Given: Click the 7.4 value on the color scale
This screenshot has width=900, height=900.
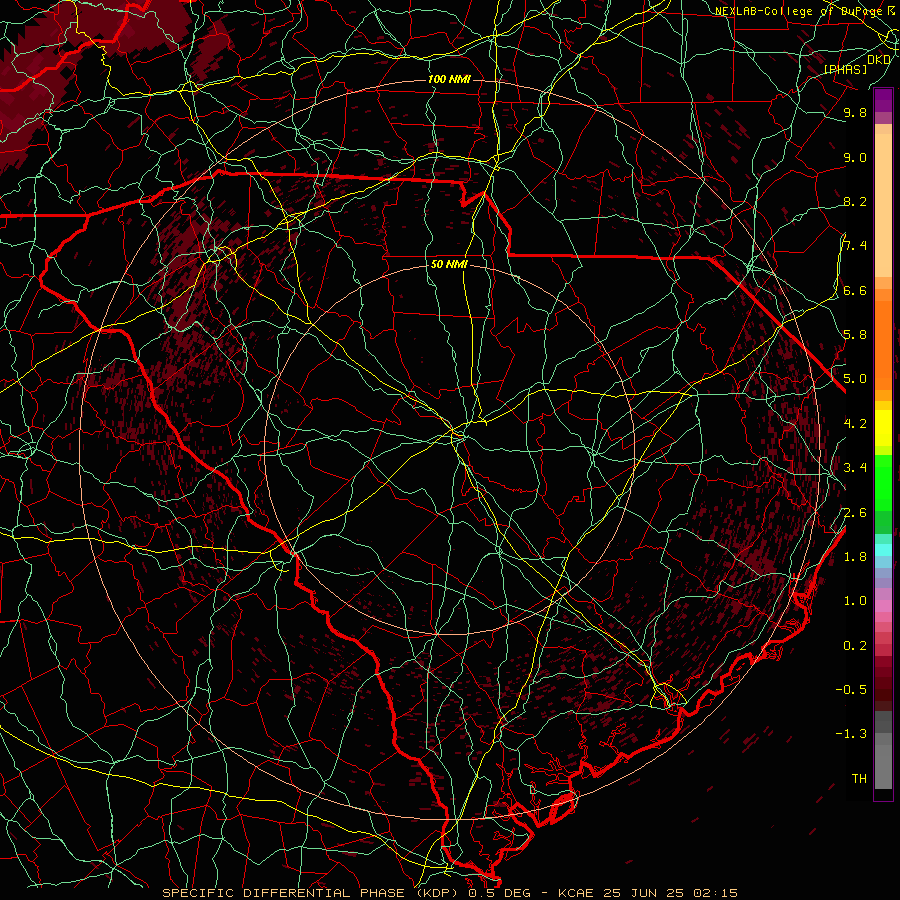Looking at the screenshot, I should (855, 246).
